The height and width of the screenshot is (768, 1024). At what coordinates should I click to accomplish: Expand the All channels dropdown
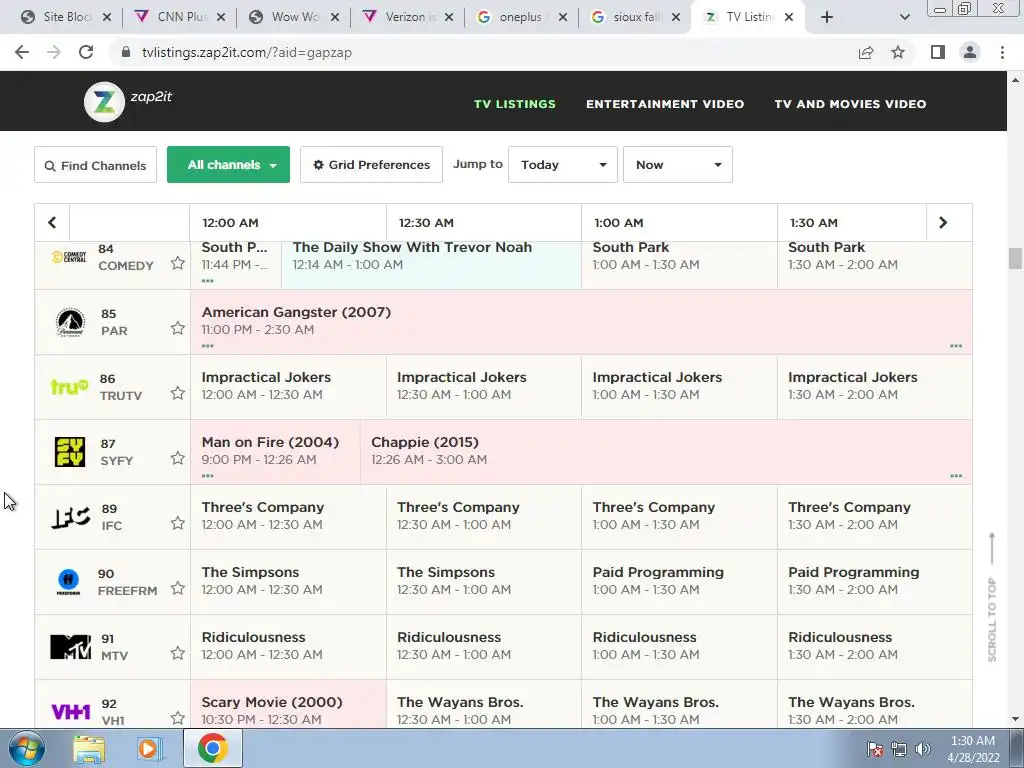229,165
